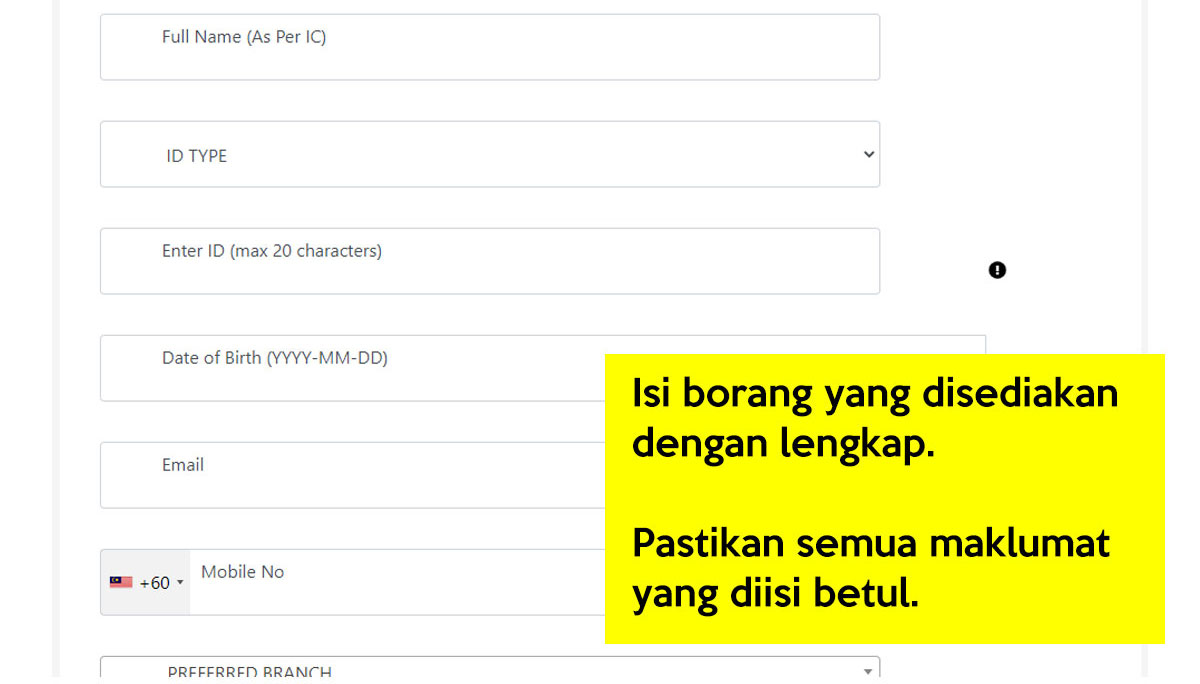Image resolution: width=1200 pixels, height=684 pixels.
Task: Open the PREFERRED BRANCH dropdown
Action: tap(489, 670)
